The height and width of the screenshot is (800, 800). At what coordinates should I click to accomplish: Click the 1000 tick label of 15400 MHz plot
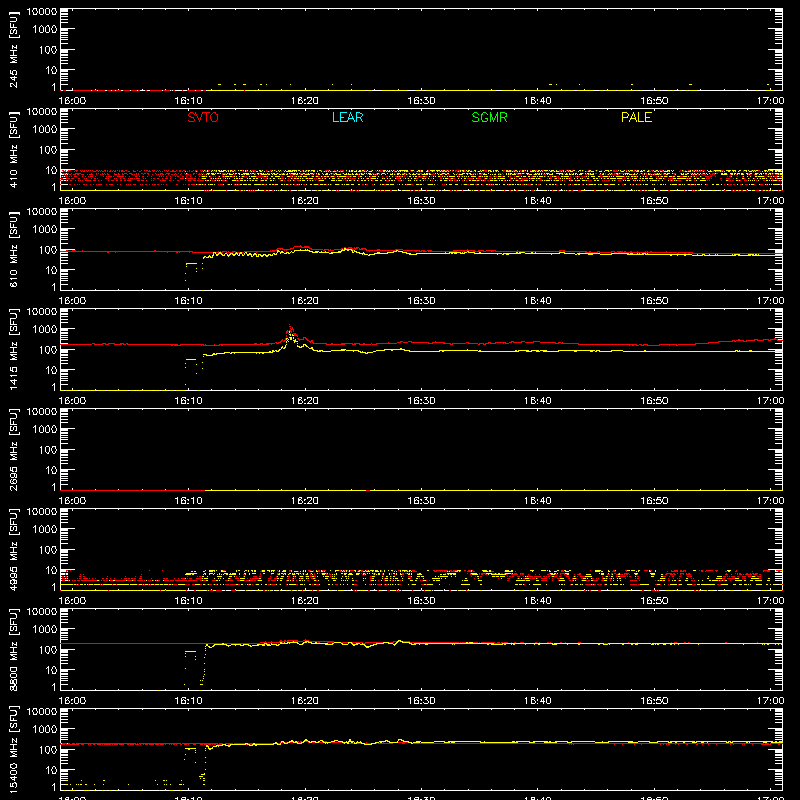(45, 730)
